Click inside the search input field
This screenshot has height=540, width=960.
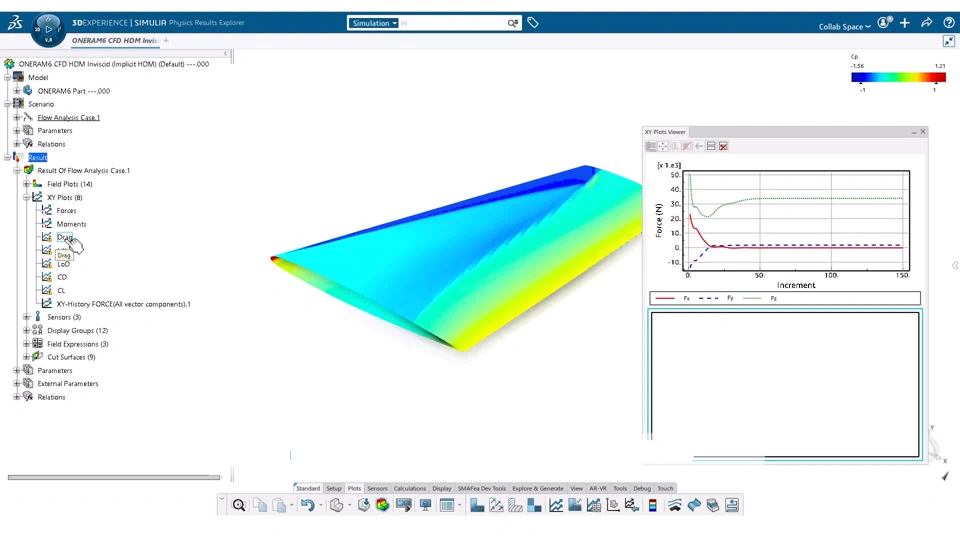pyautogui.click(x=452, y=23)
